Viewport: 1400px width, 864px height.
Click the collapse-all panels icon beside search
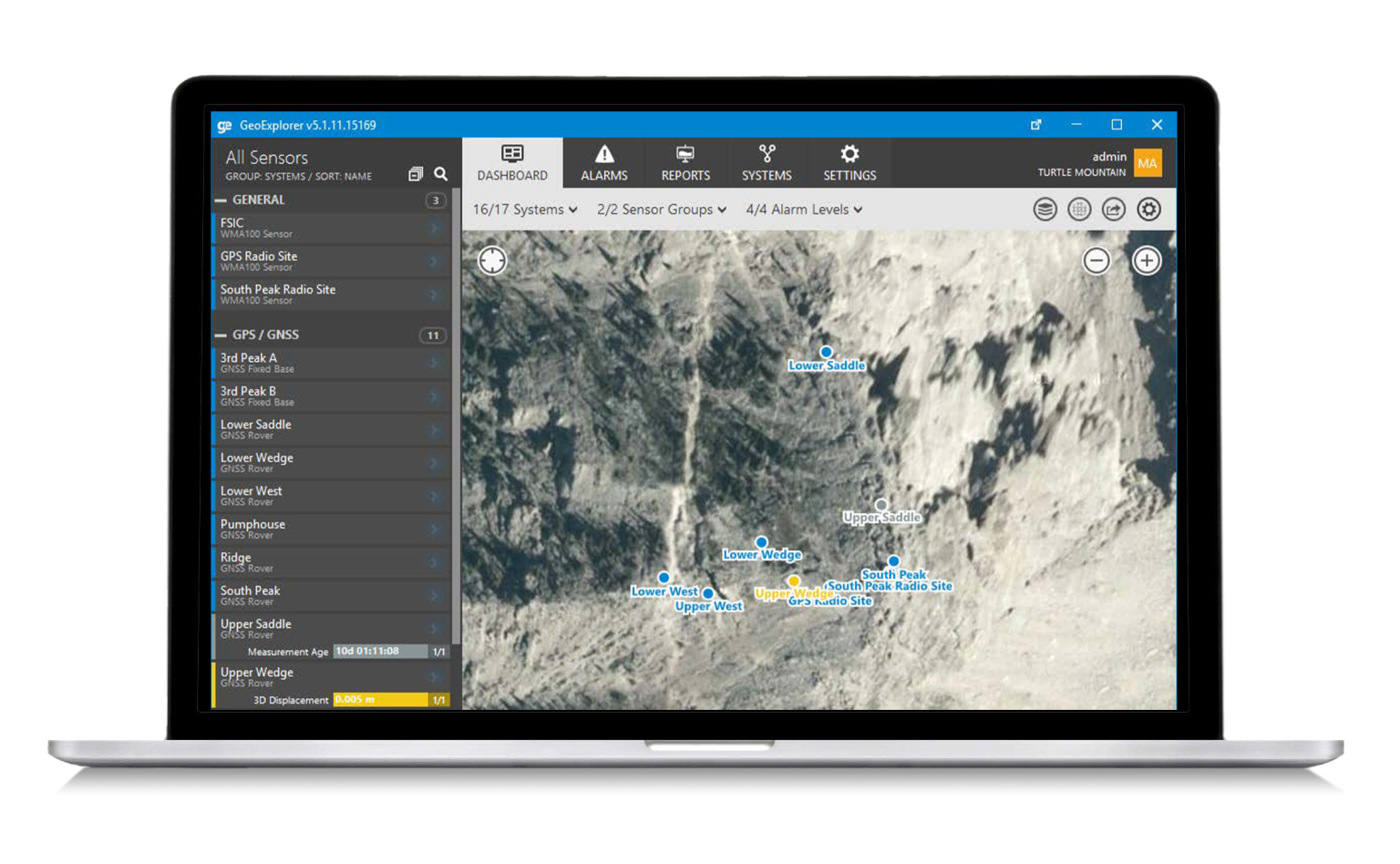(x=417, y=173)
